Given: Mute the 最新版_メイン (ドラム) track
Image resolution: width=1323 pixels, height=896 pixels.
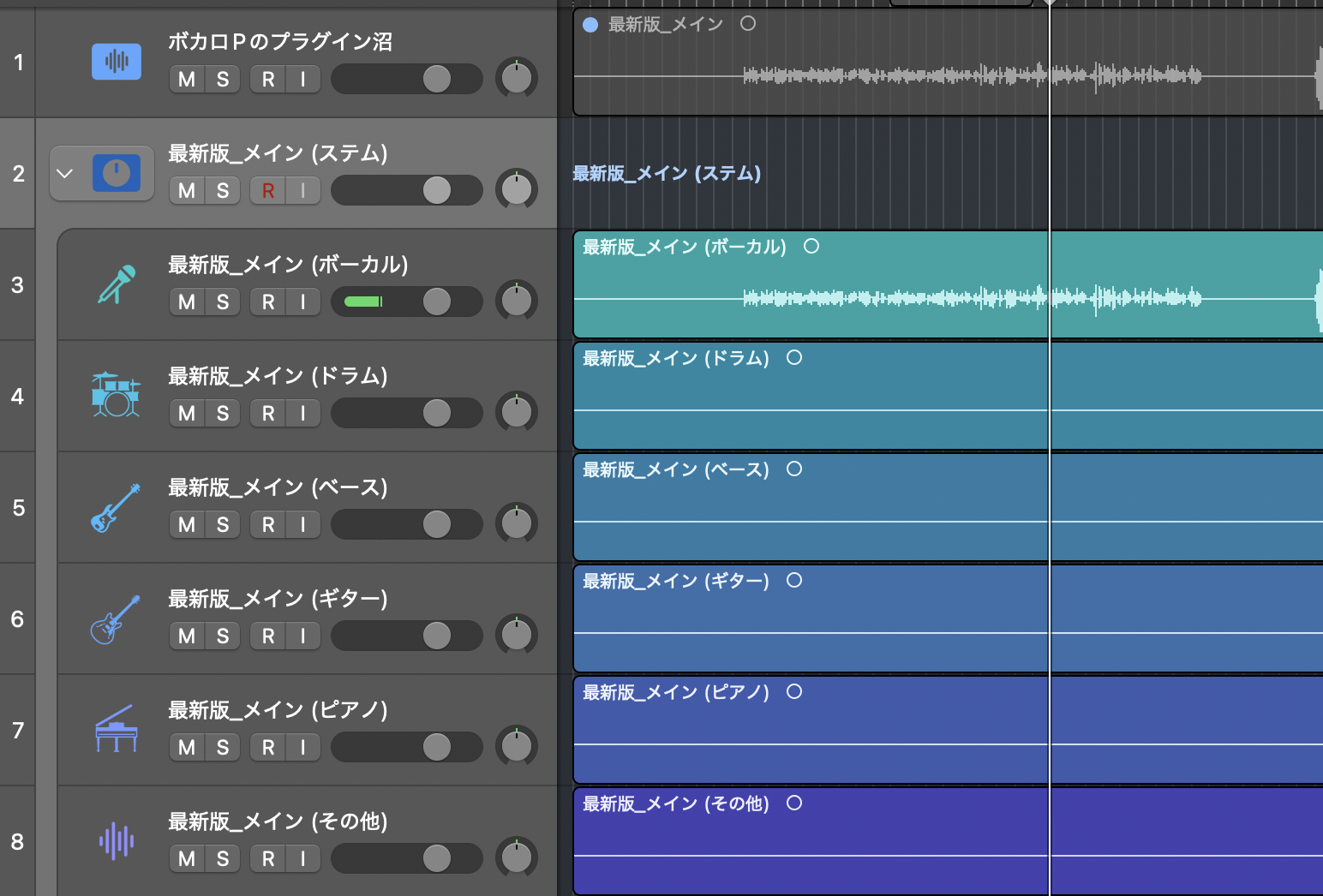Looking at the screenshot, I should tap(187, 413).
